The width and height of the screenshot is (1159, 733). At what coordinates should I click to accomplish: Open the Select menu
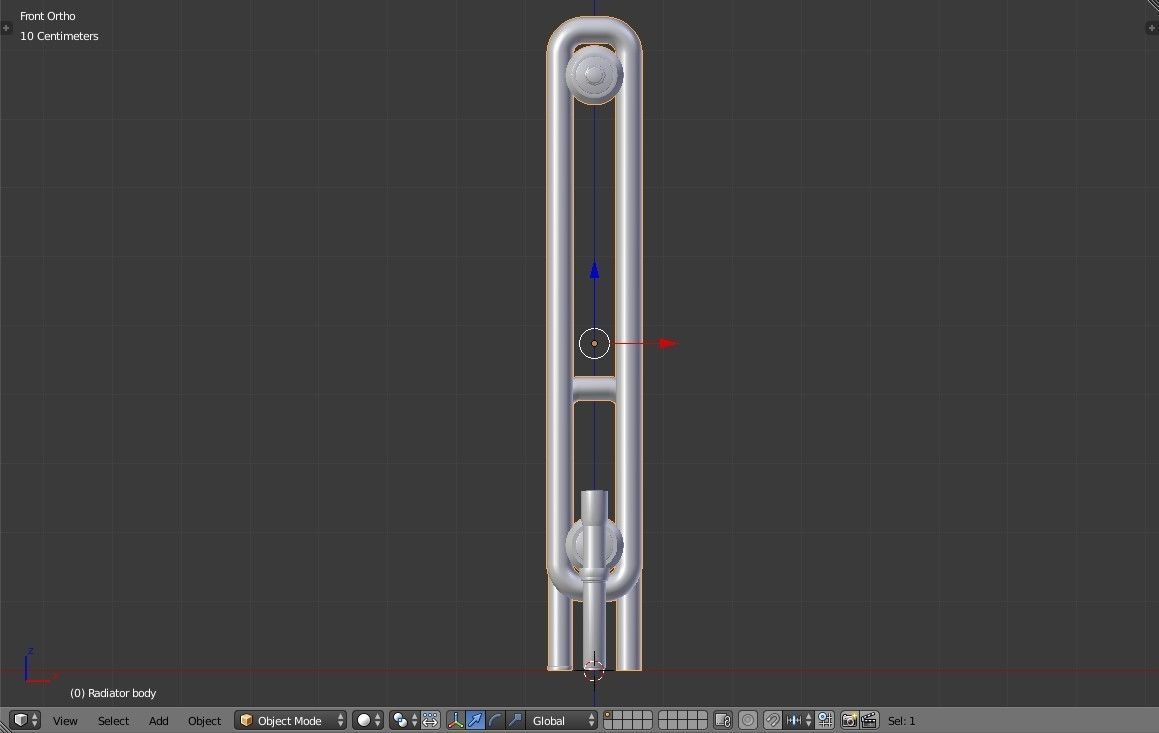pyautogui.click(x=113, y=721)
